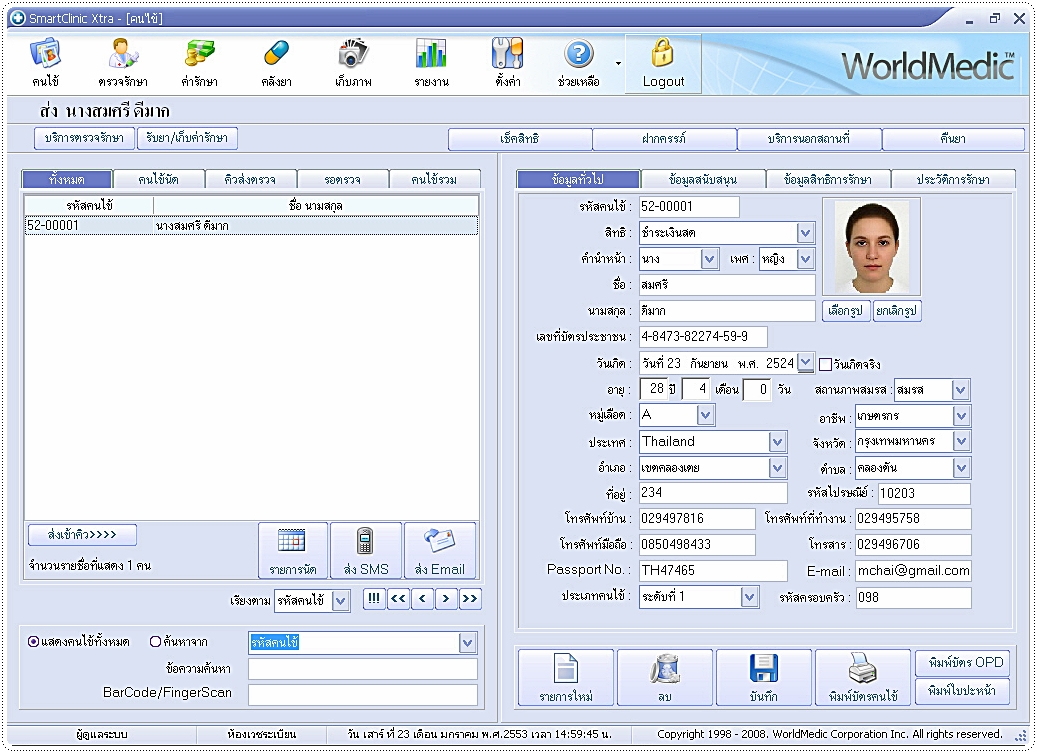Print patient card with พิมพ์บัตรคนไข้

click(x=863, y=677)
